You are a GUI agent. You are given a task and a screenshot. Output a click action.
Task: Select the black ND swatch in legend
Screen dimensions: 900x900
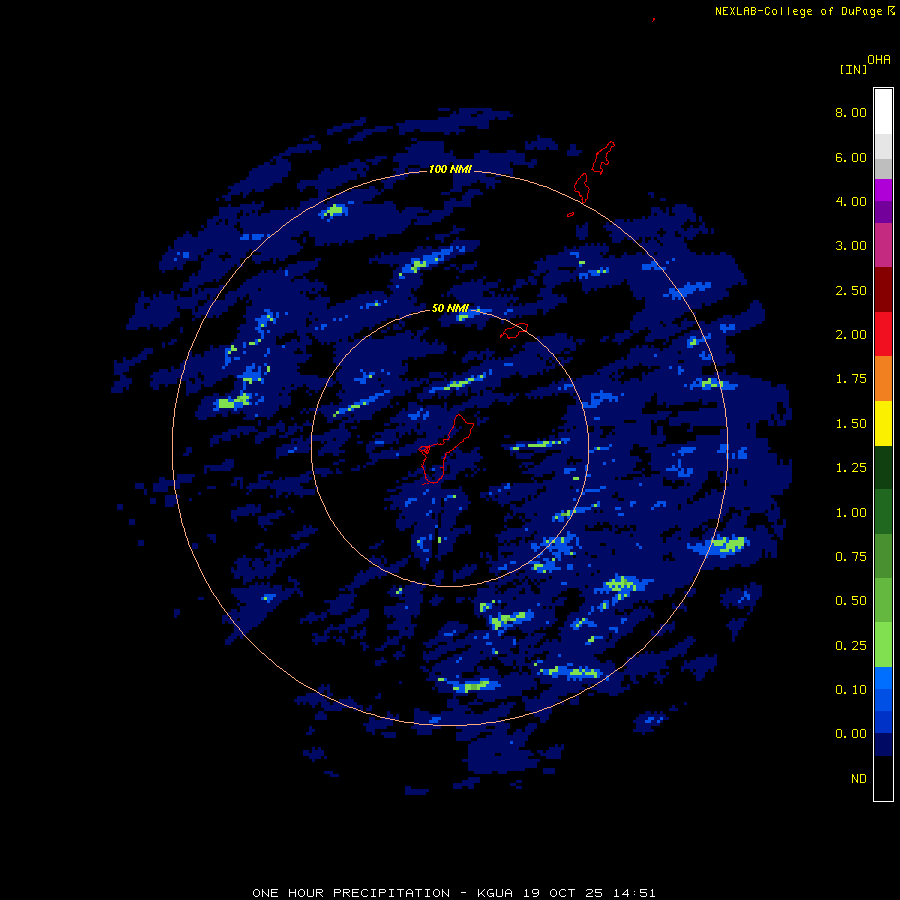[883, 778]
